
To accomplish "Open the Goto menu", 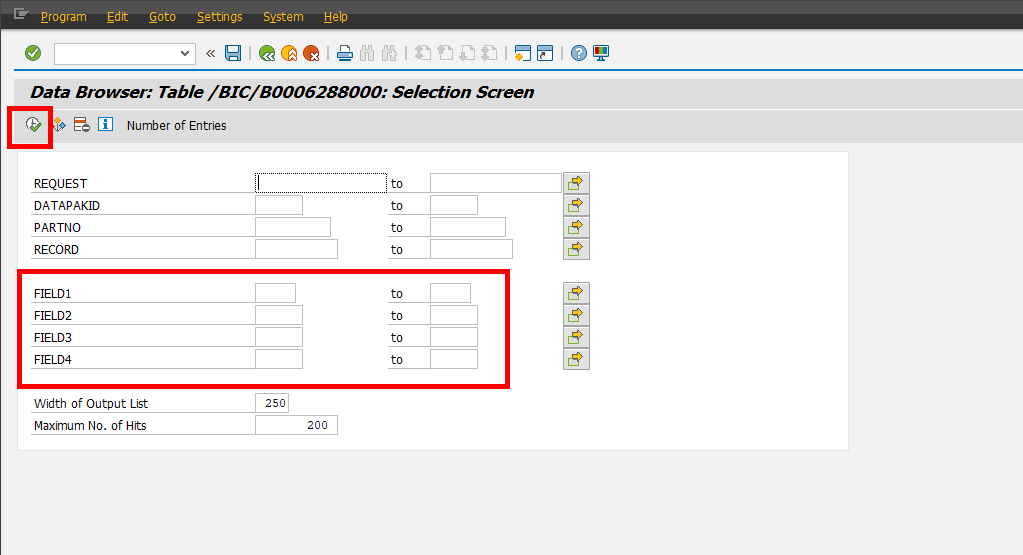I will click(x=162, y=17).
